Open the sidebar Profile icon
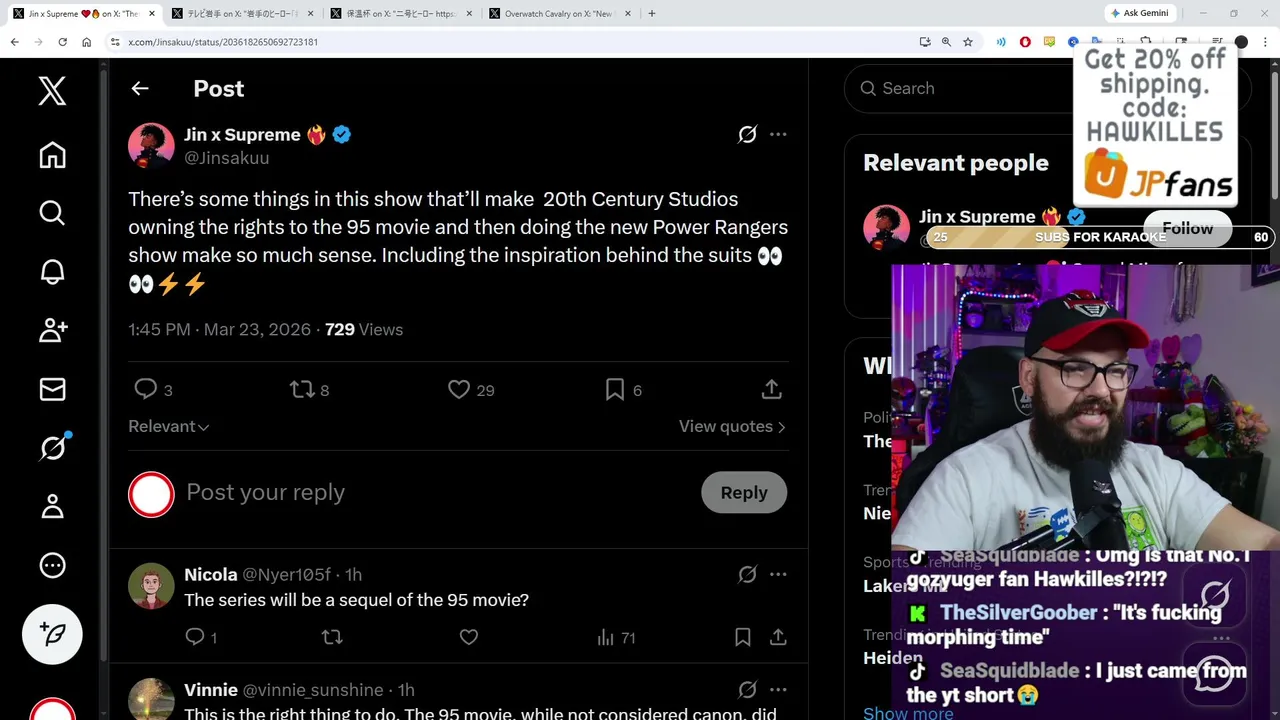The image size is (1280, 720). tap(52, 507)
